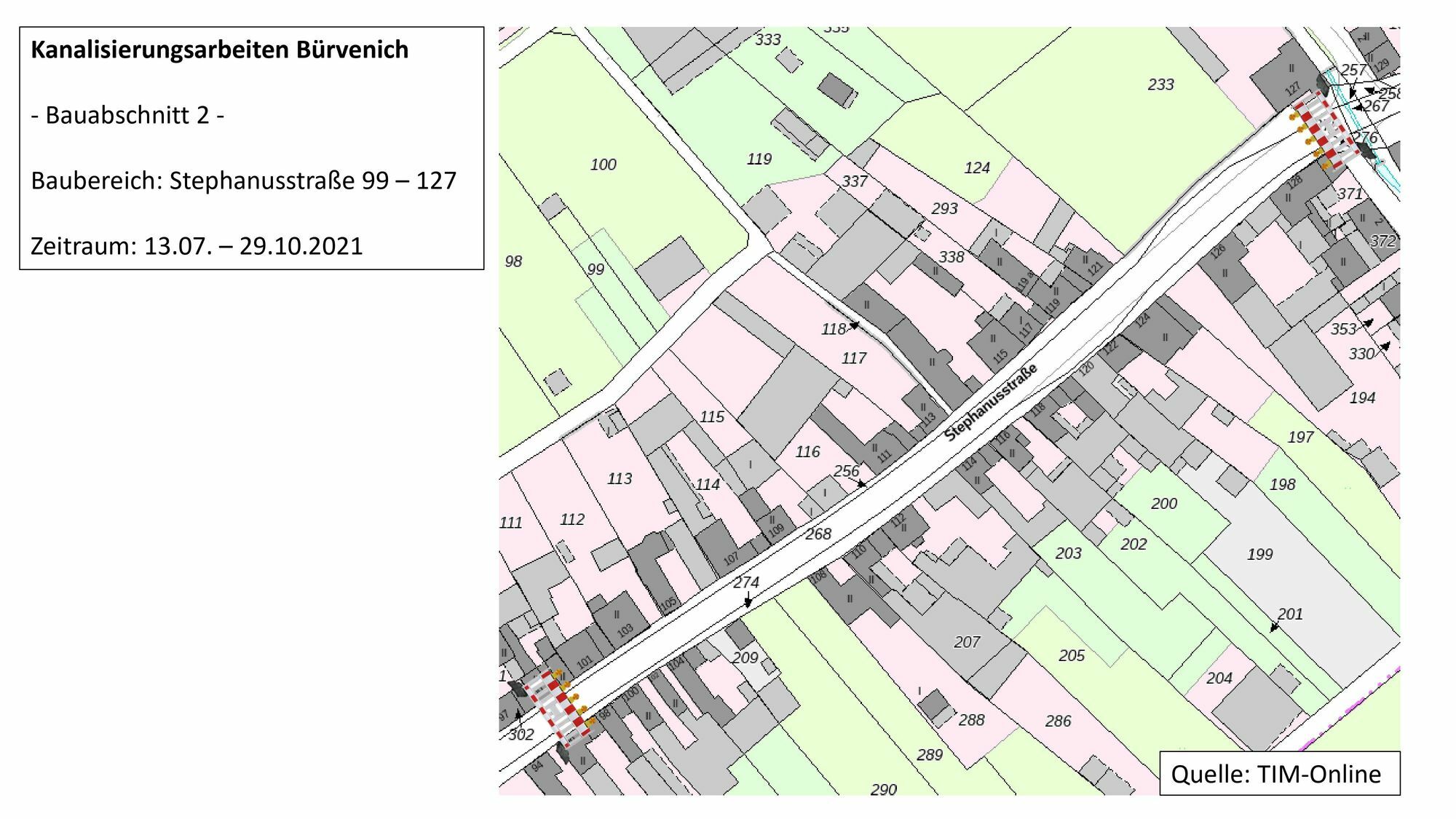Click parcel label 113 on the map
Viewport: 1456px width, 819px height.
[x=620, y=478]
